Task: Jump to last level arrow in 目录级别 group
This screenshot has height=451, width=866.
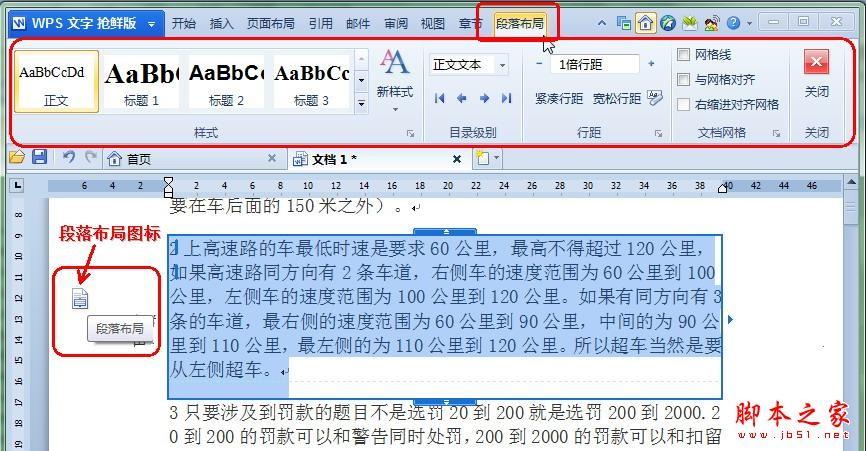Action: point(506,98)
